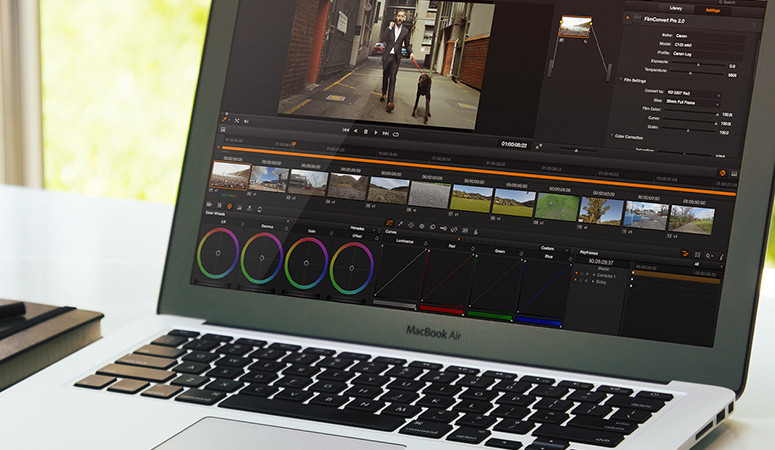This screenshot has width=775, height=450.
Task: Select the last clip thumbnail numbered 12
Action: [x=691, y=220]
